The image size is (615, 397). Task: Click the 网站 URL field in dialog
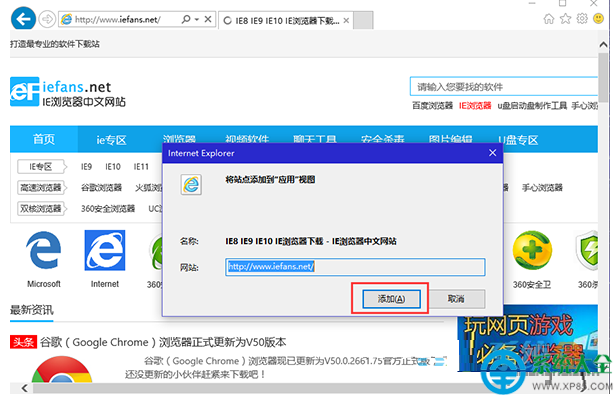coord(355,267)
